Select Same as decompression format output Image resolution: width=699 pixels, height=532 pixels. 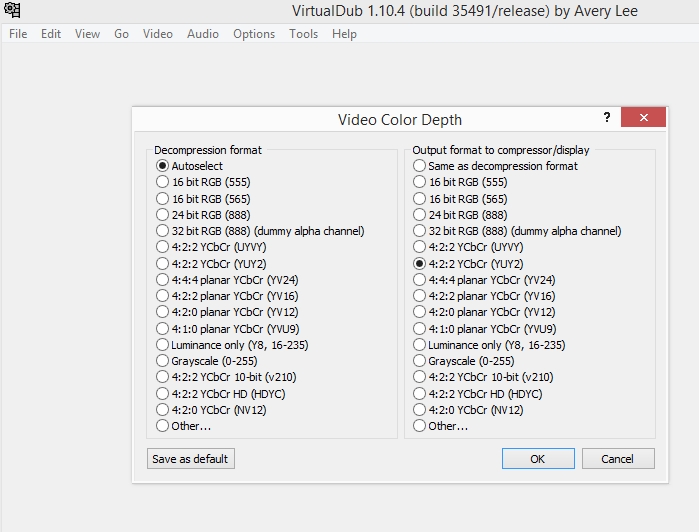(x=421, y=166)
